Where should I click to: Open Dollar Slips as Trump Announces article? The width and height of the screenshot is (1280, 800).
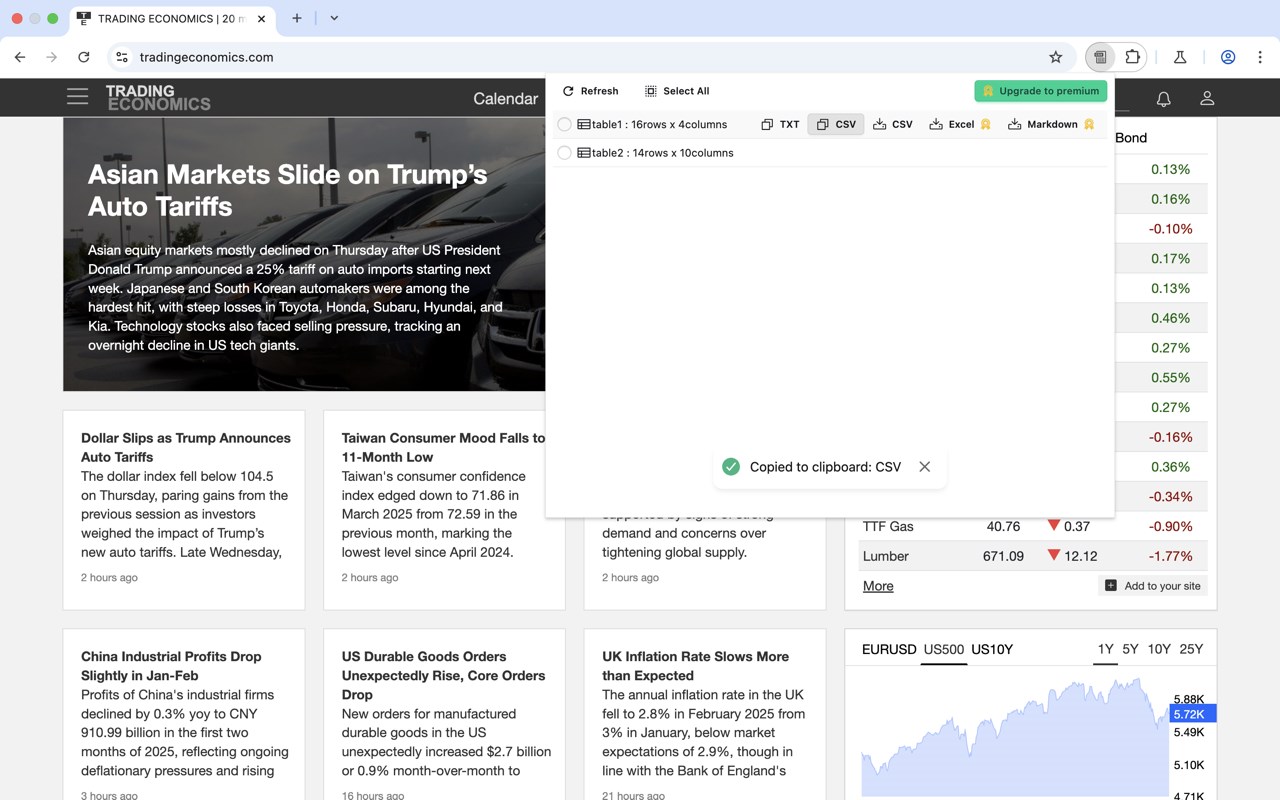[186, 447]
